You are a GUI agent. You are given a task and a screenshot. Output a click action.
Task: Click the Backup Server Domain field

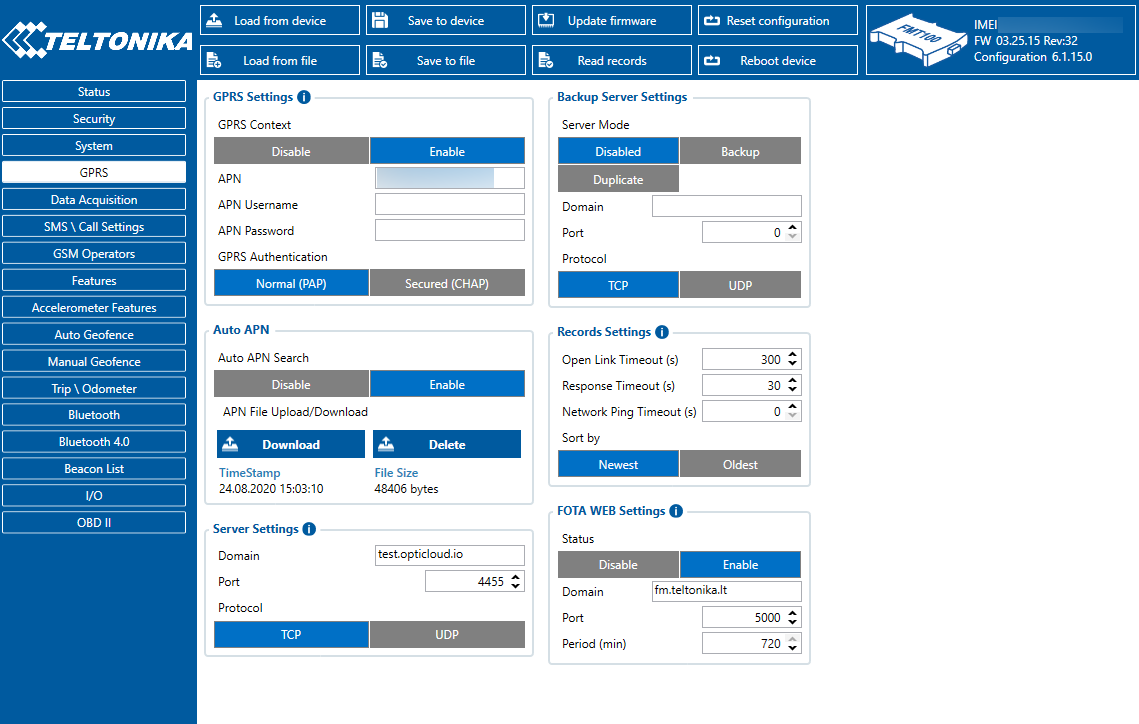coord(726,206)
